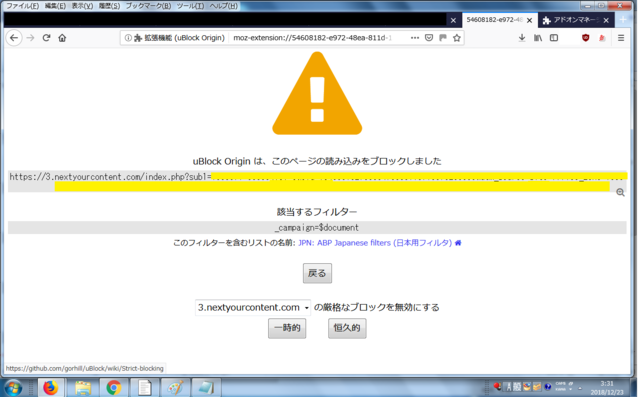Click the 恒久的 button
640x397 pixels.
coord(347,328)
